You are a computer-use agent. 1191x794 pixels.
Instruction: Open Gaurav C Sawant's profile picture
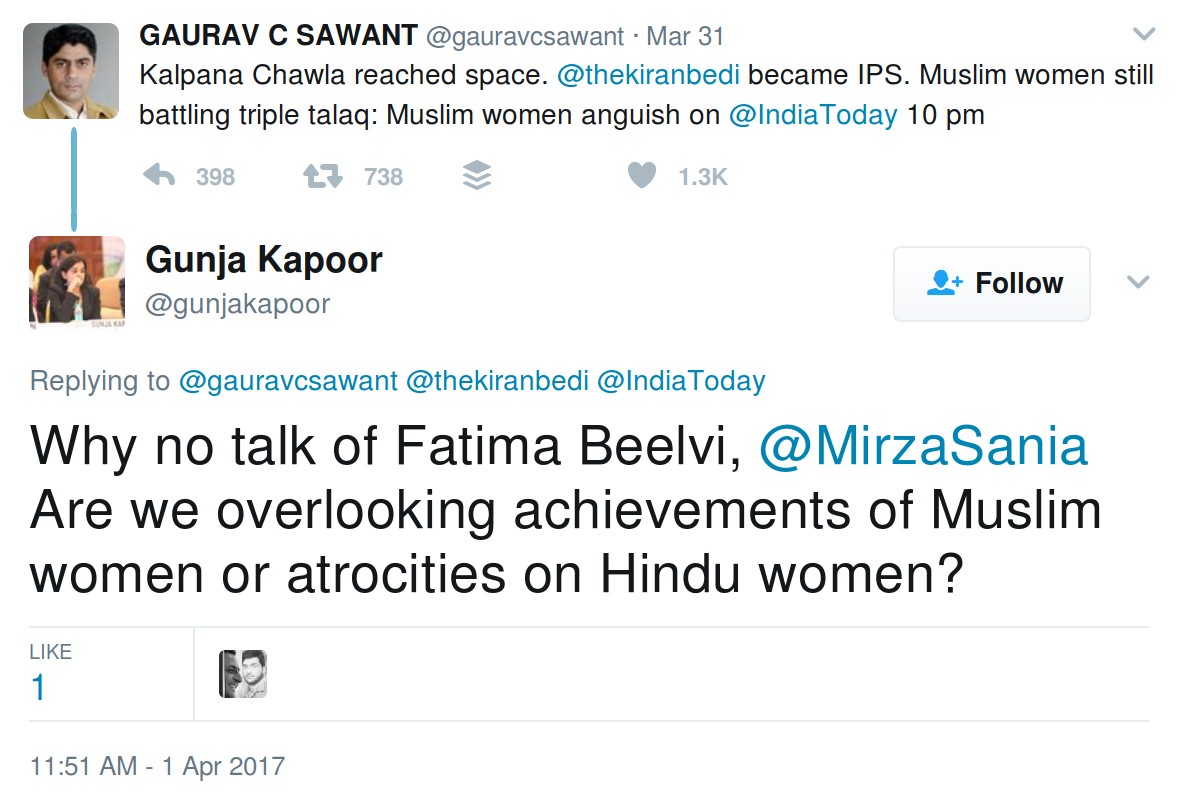[x=71, y=71]
